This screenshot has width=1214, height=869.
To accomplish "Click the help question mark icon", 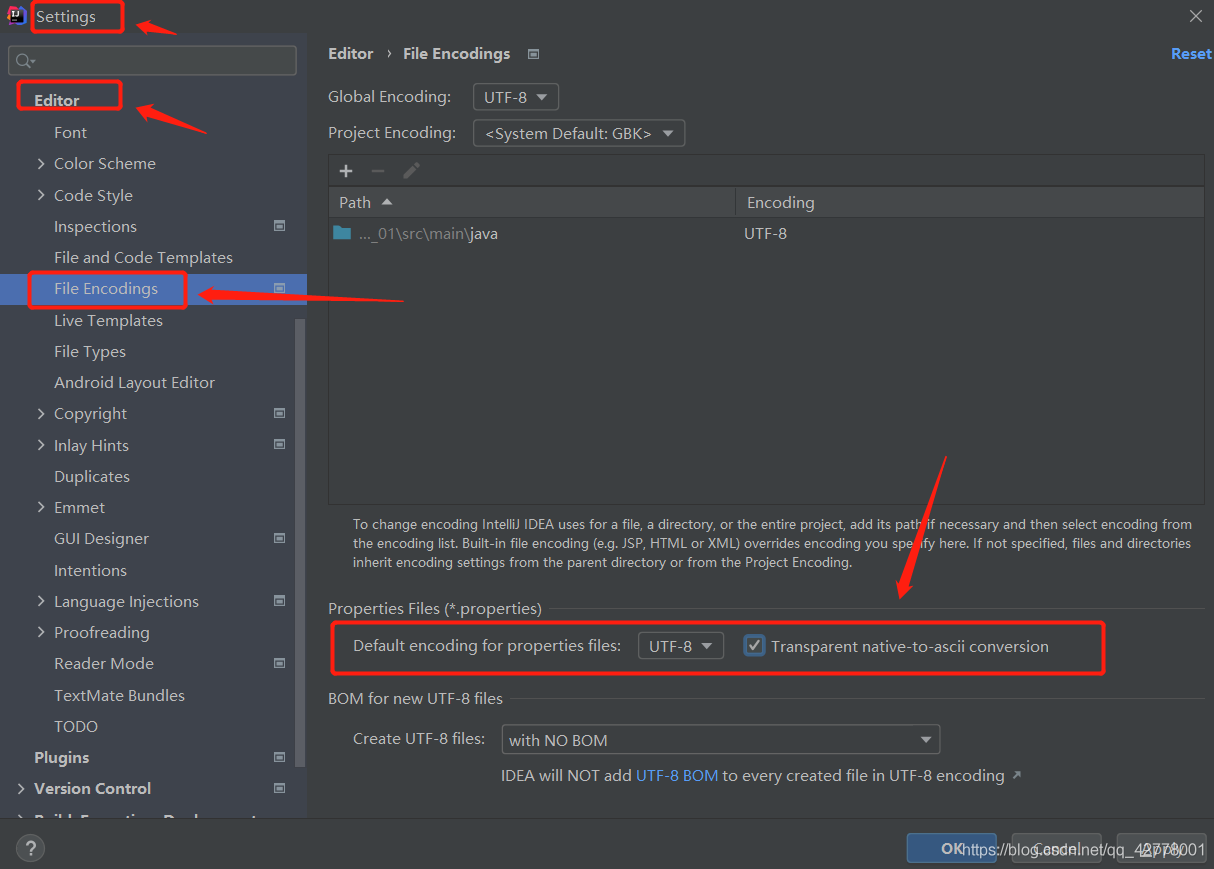I will coord(30,849).
